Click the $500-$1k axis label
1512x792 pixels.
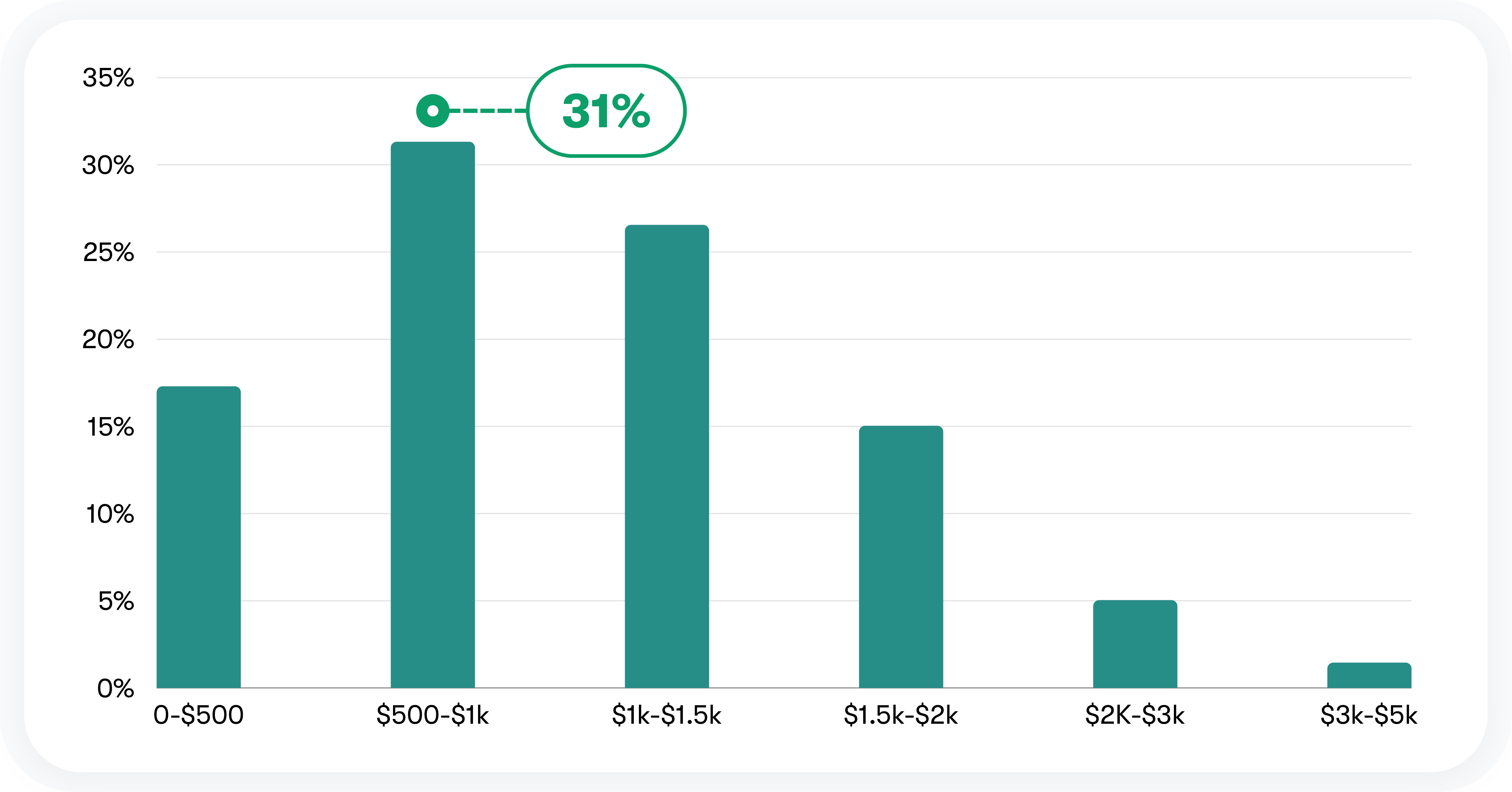tap(432, 715)
